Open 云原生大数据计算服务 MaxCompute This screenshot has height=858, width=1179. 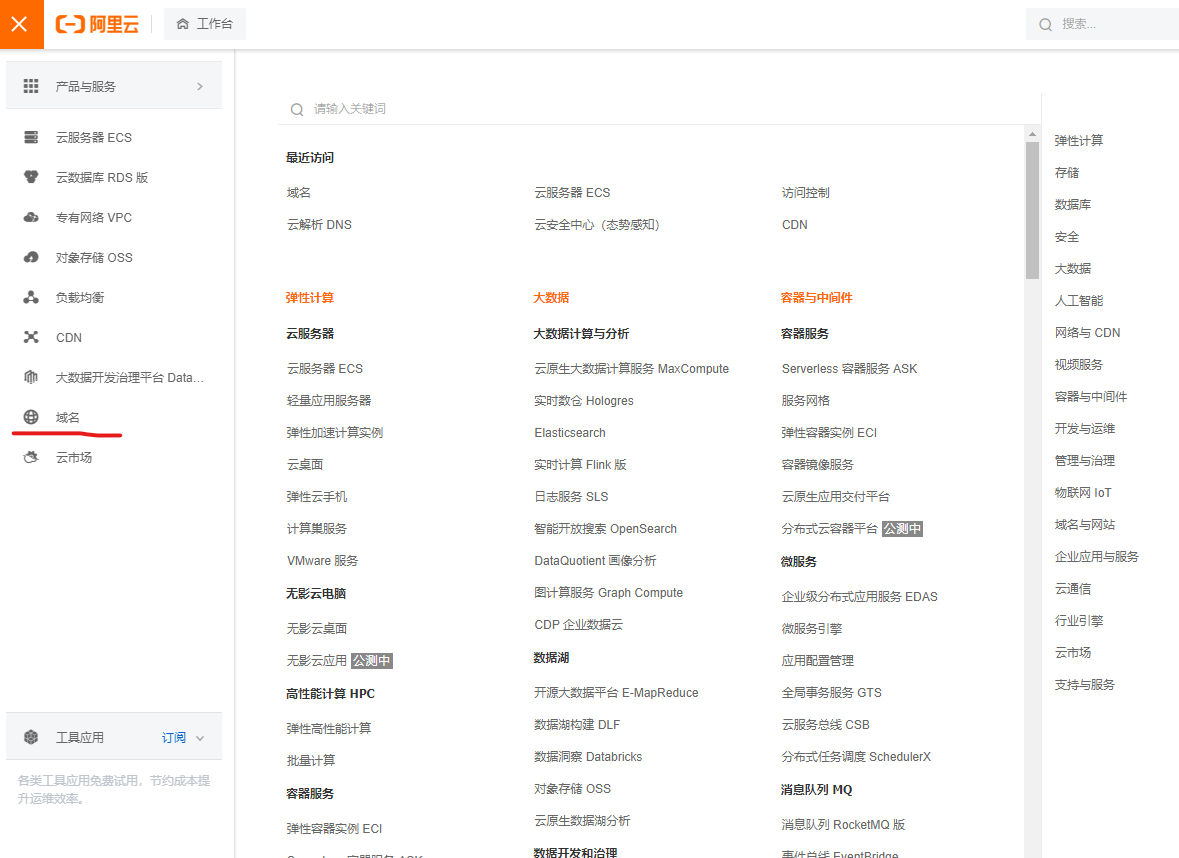click(x=632, y=368)
